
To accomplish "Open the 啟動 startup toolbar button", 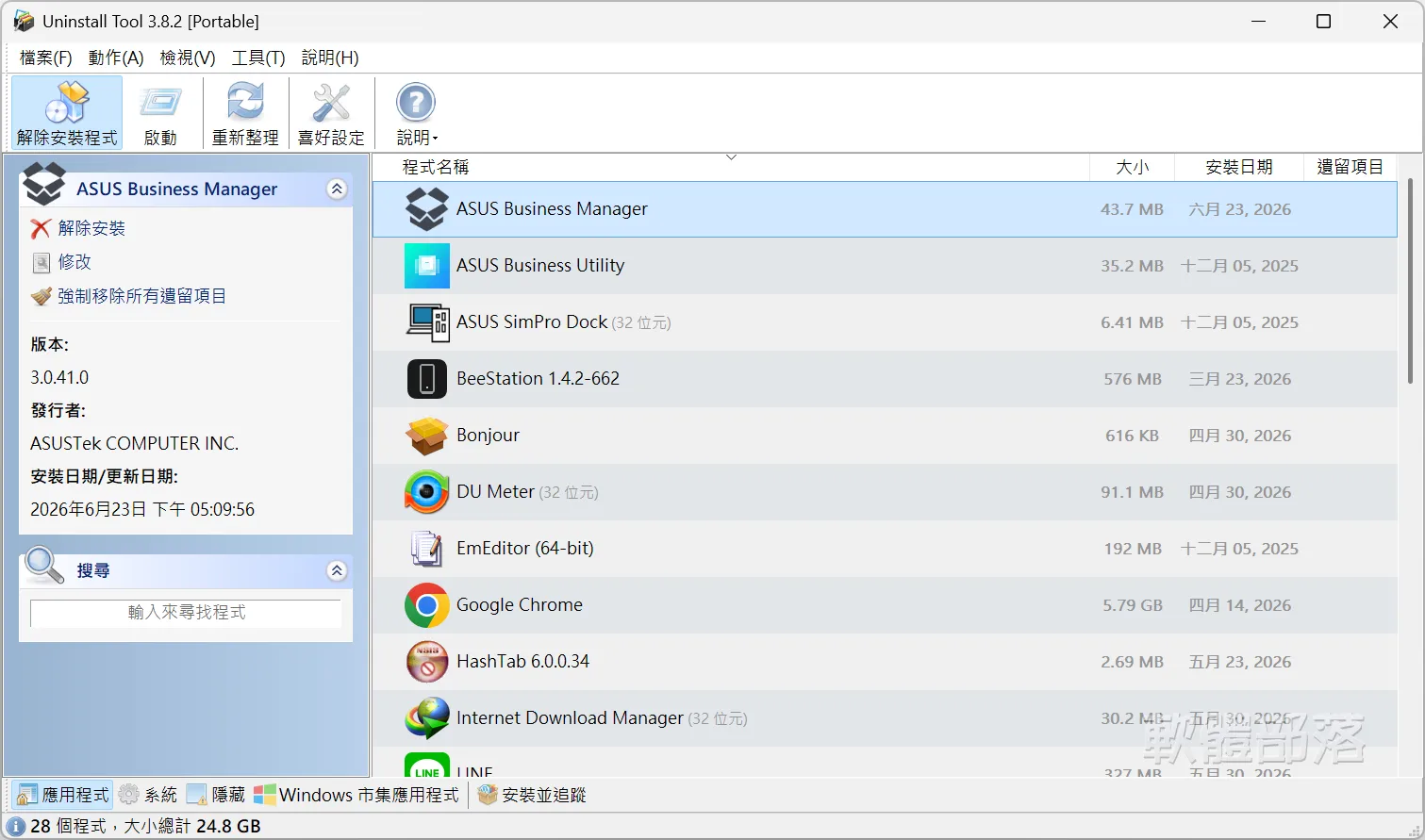I will (160, 113).
